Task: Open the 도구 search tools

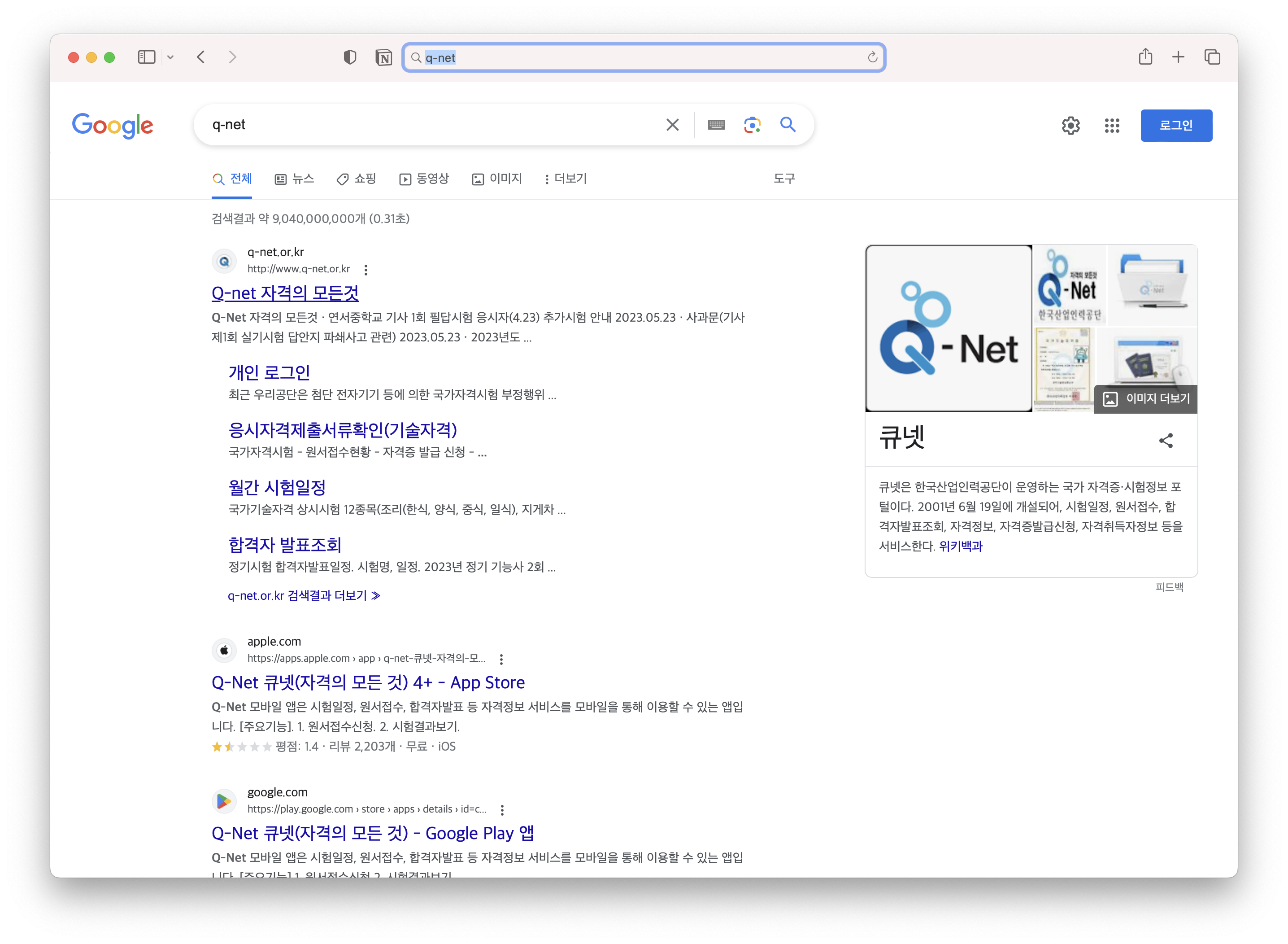Action: (784, 179)
